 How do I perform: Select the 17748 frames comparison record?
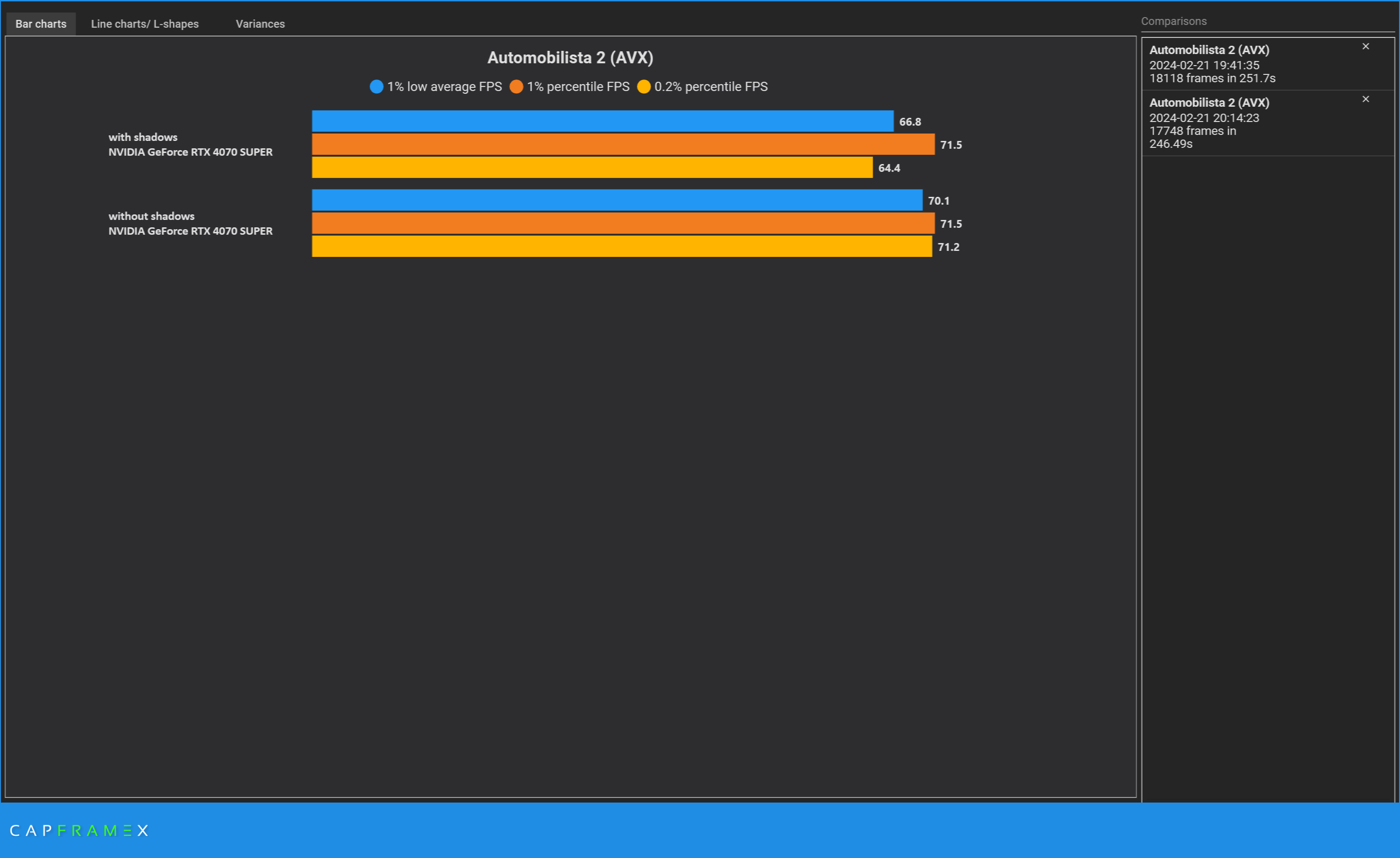[1267, 123]
